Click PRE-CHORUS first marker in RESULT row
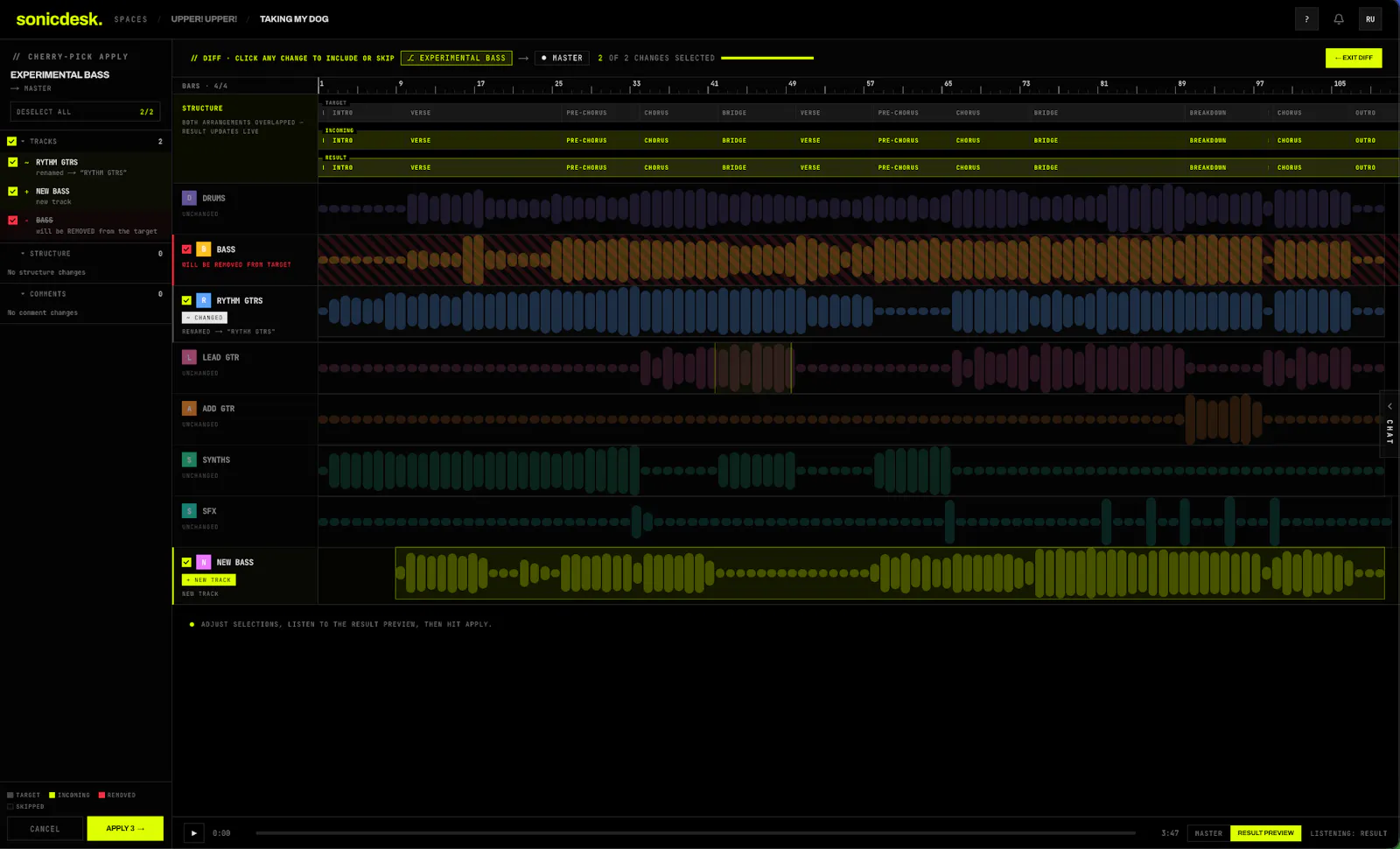This screenshot has height=849, width=1400. (x=586, y=167)
